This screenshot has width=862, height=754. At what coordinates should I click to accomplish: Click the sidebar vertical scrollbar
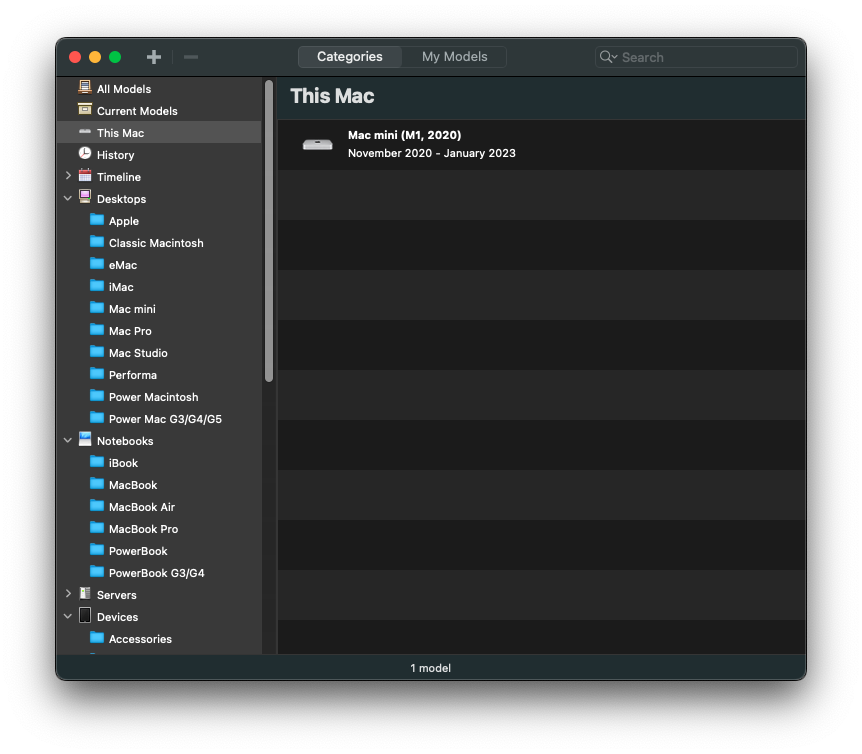tap(269, 231)
